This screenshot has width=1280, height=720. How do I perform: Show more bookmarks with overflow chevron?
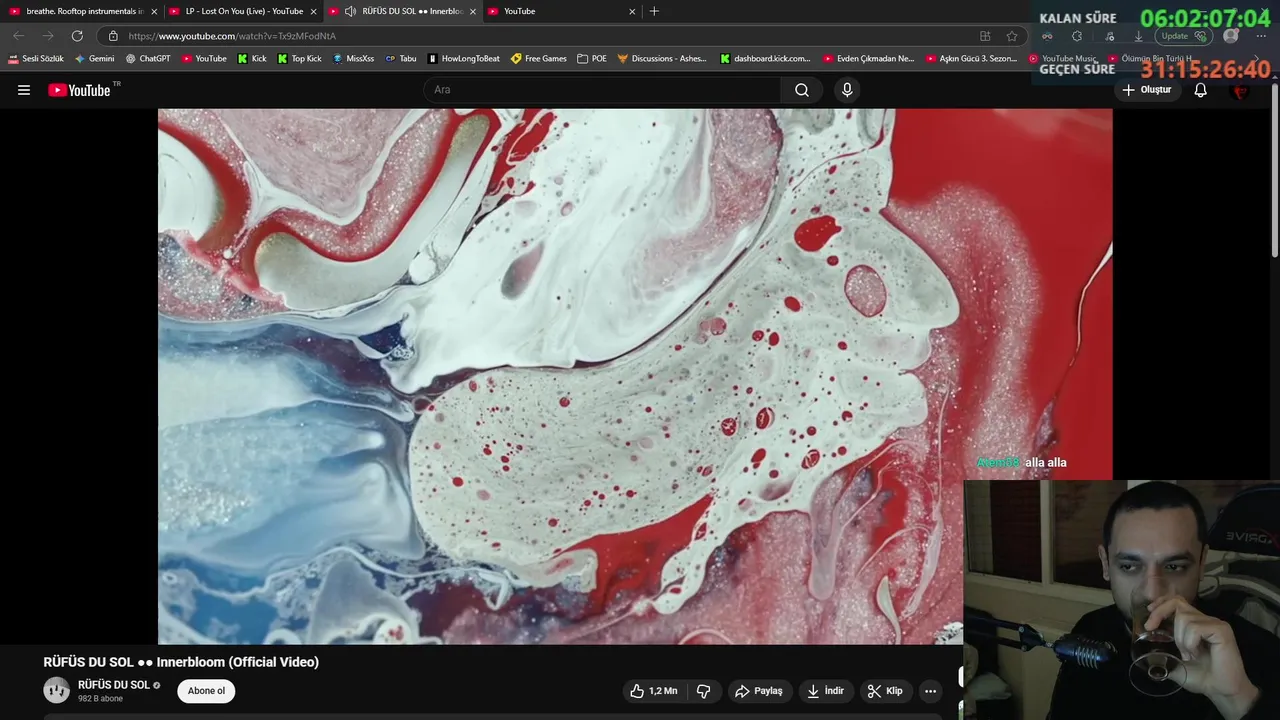pos(1256,59)
